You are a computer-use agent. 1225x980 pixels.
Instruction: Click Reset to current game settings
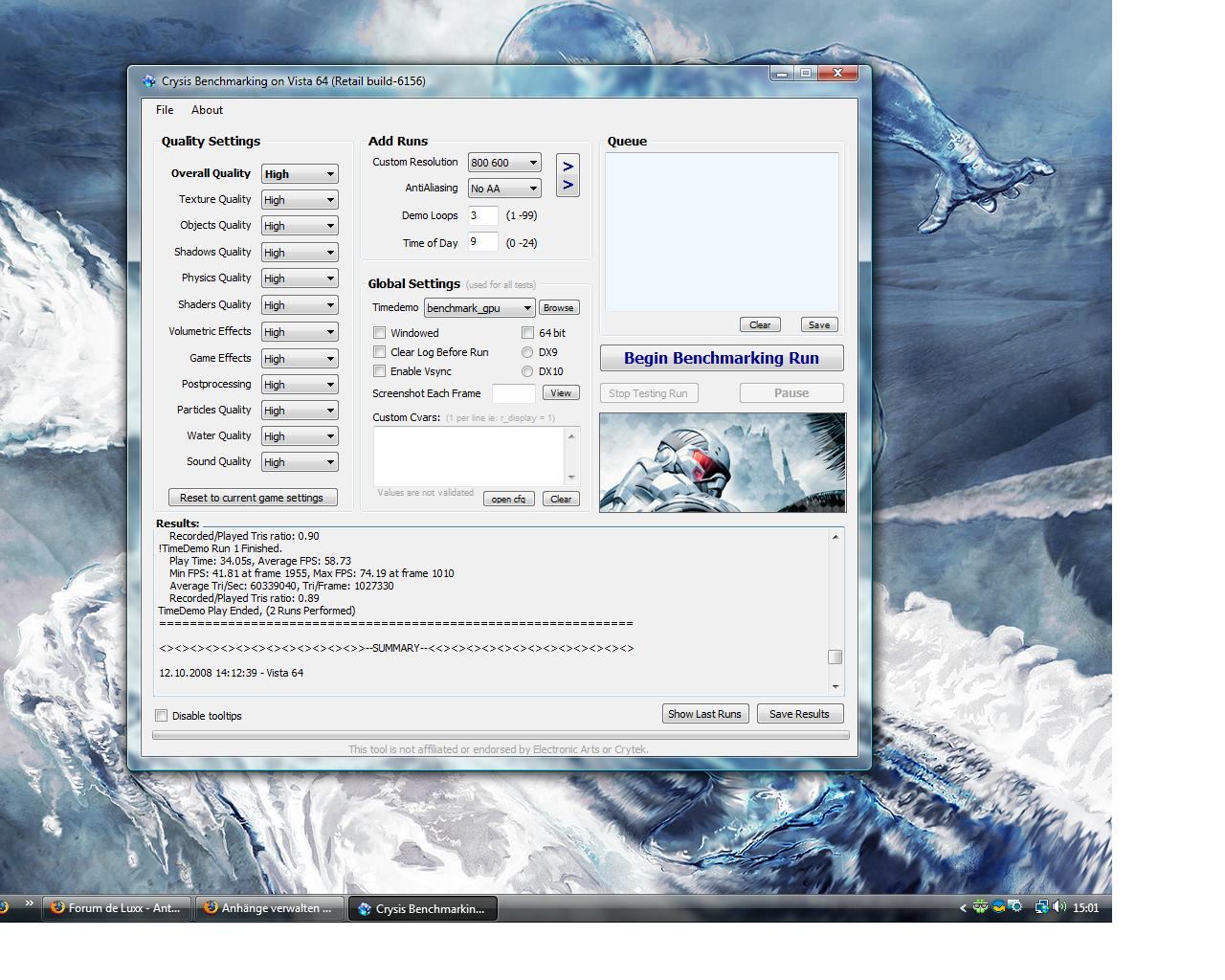tap(253, 498)
